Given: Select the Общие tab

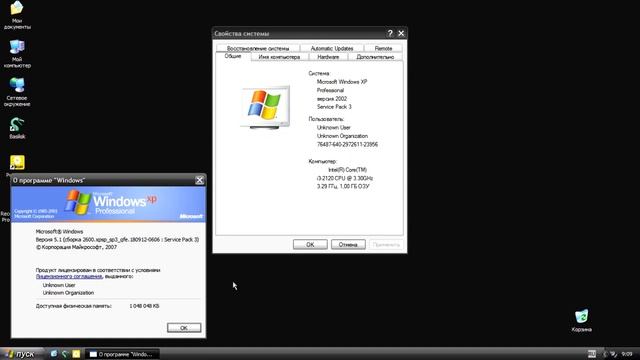Looking at the screenshot, I should click(233, 56).
